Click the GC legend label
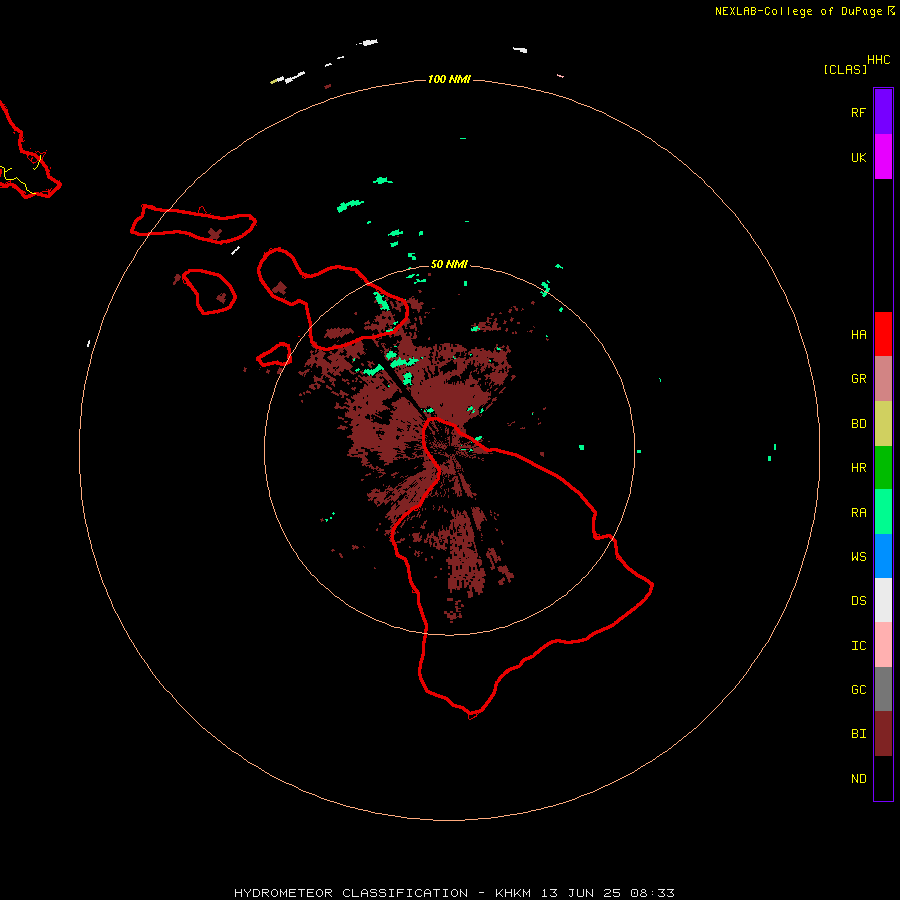Viewport: 900px width, 900px height. tap(858, 689)
